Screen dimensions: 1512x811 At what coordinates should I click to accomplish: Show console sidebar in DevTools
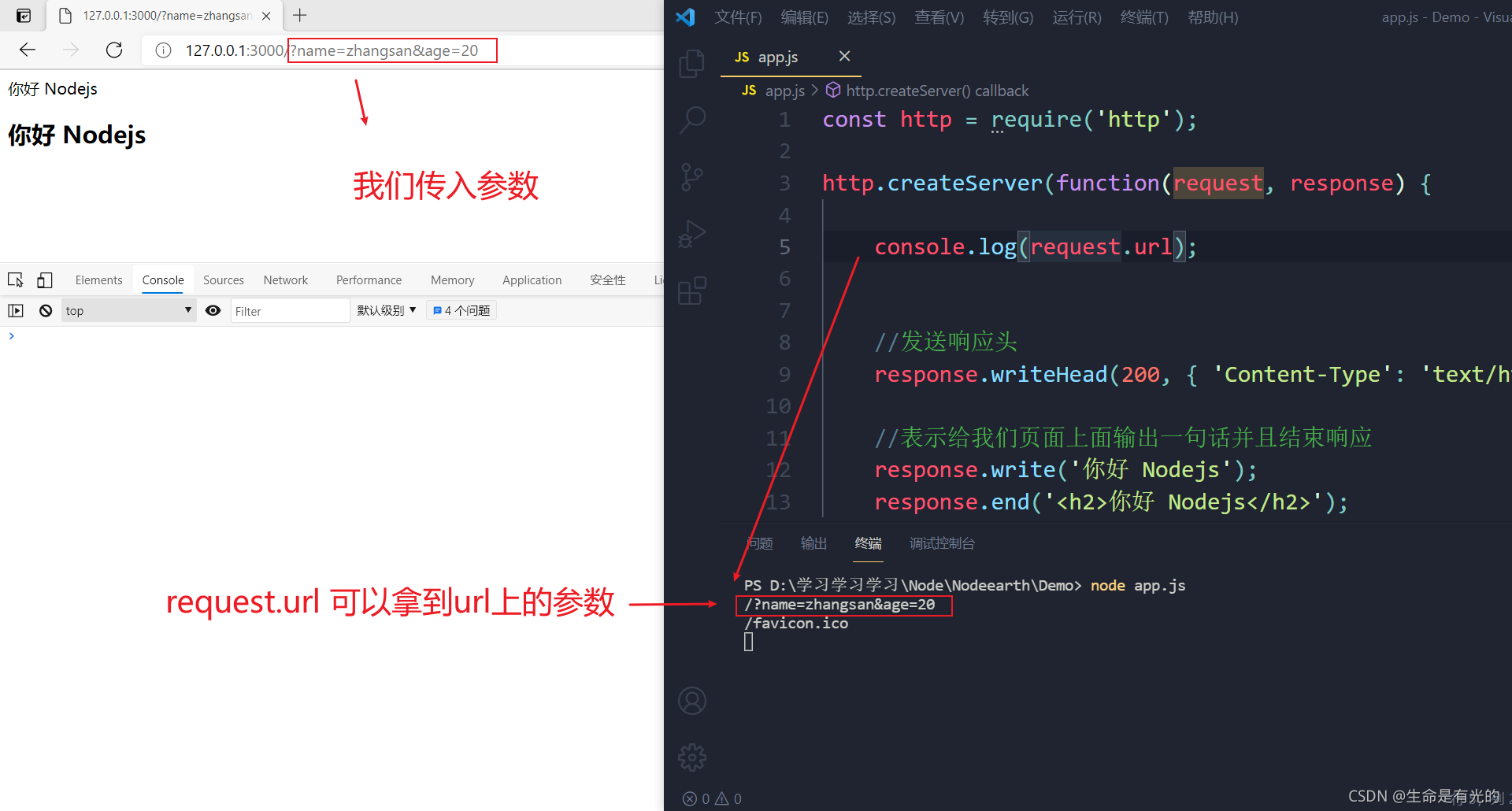point(16,311)
